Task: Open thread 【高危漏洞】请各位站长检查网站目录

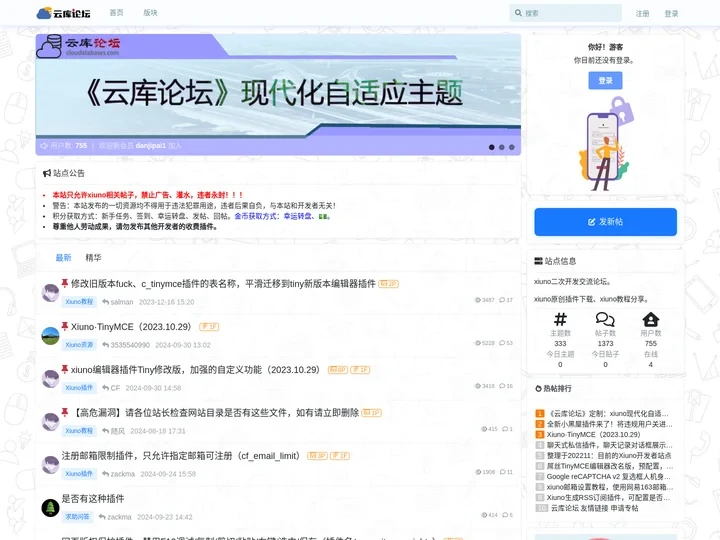Action: 216,413
